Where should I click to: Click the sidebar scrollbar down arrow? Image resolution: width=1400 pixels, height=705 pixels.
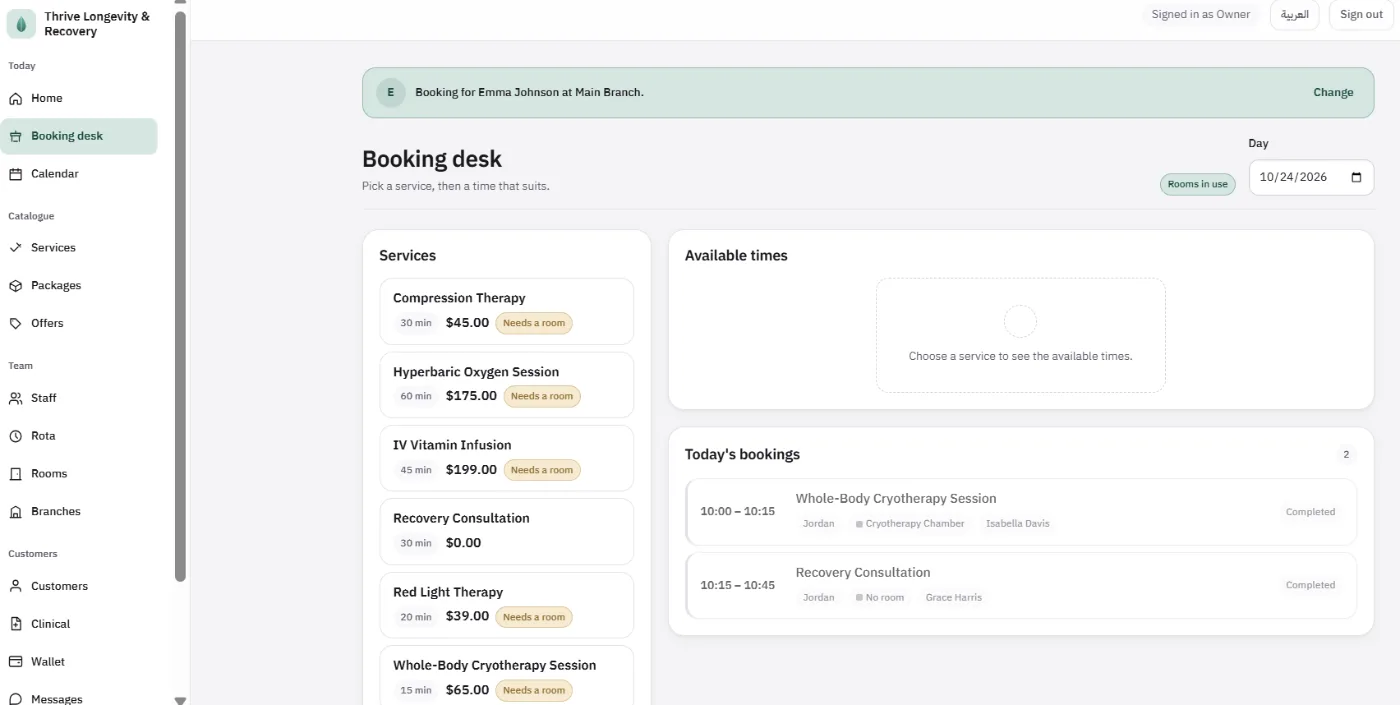pyautogui.click(x=180, y=700)
